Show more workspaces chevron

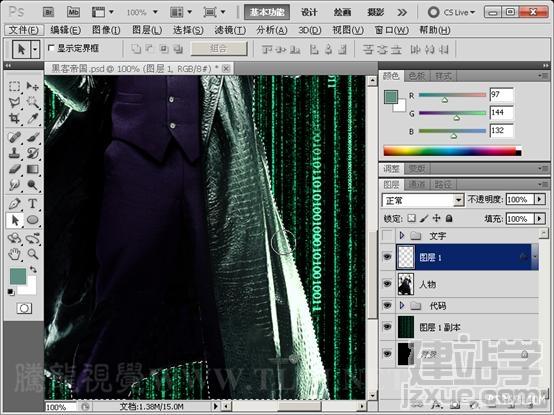pyautogui.click(x=402, y=13)
